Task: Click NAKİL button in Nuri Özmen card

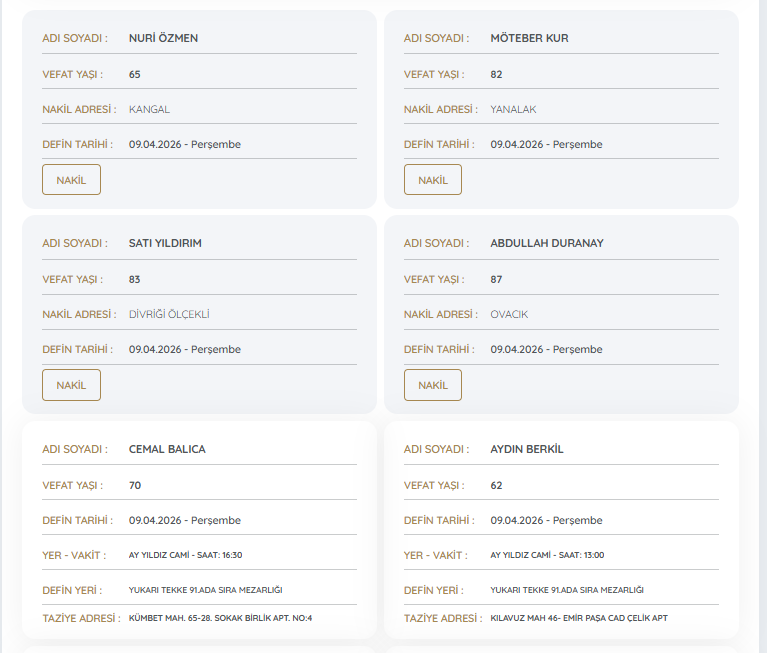Action: point(71,180)
